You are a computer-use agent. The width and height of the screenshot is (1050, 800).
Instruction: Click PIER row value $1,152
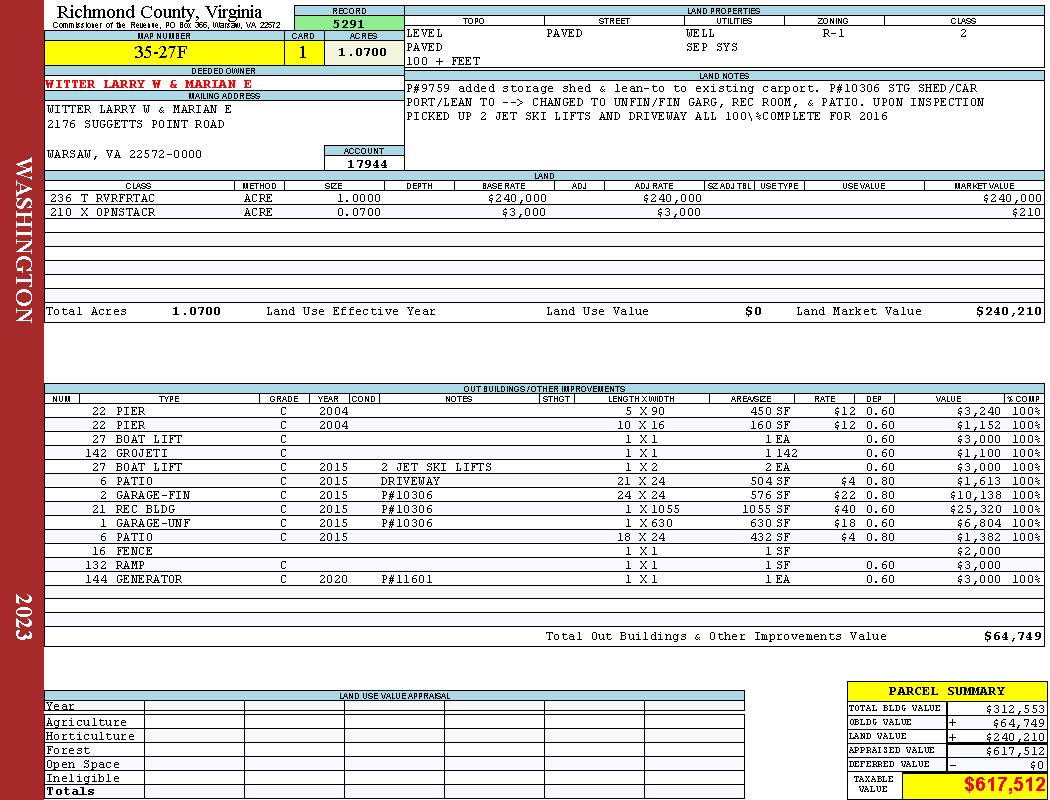(978, 425)
